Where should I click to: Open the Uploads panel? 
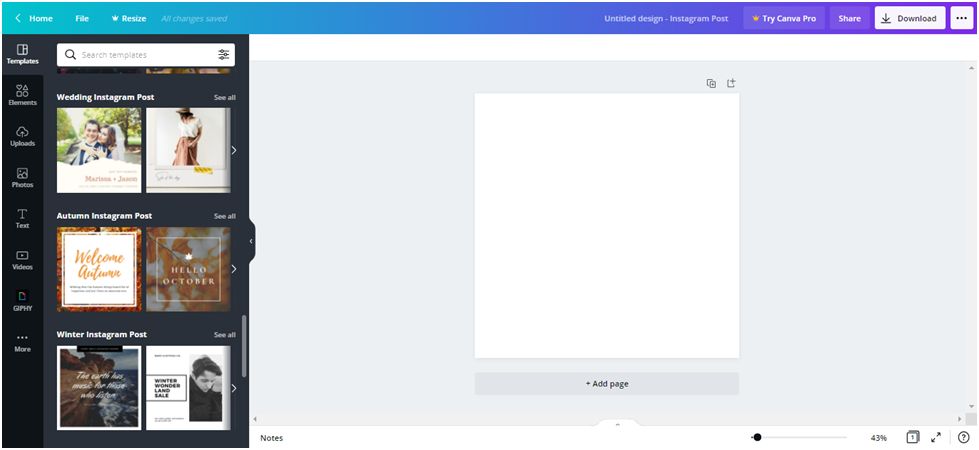pos(22,136)
